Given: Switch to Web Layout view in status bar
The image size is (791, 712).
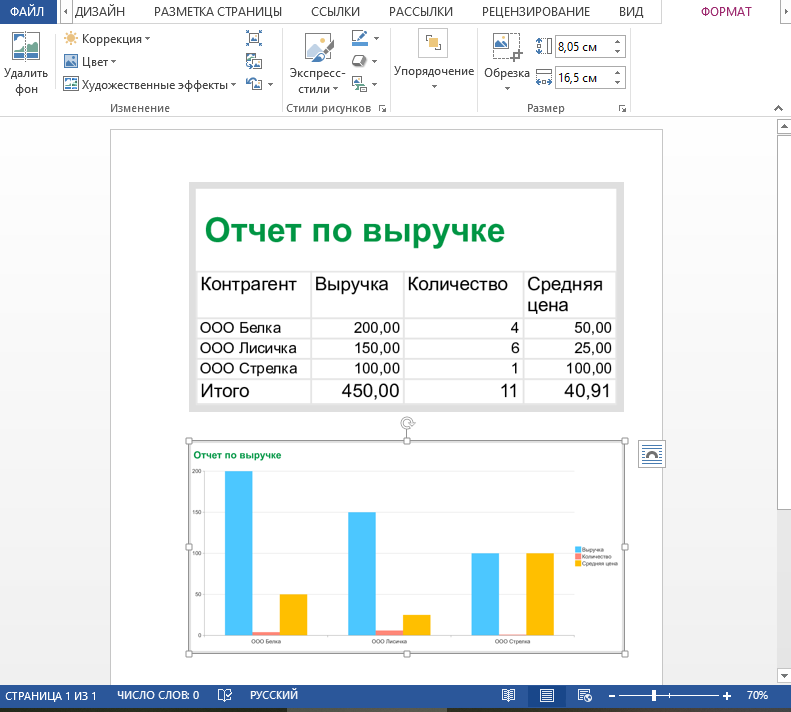Looking at the screenshot, I should pos(584,695).
